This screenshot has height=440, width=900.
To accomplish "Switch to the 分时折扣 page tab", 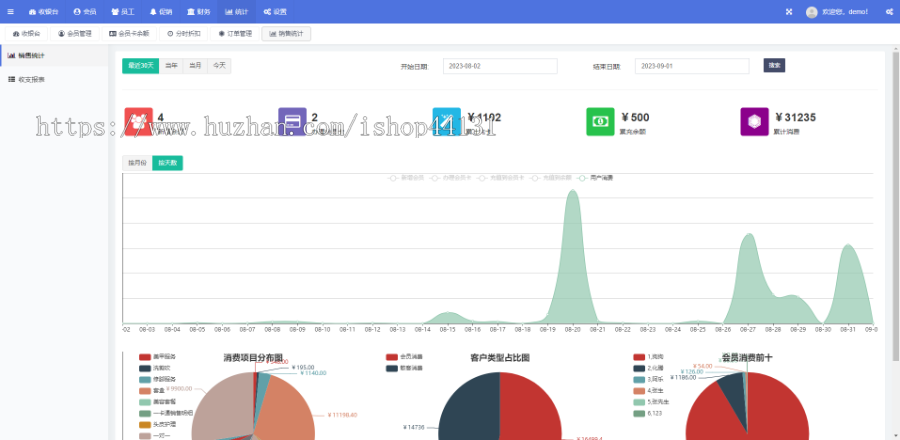I will (184, 34).
